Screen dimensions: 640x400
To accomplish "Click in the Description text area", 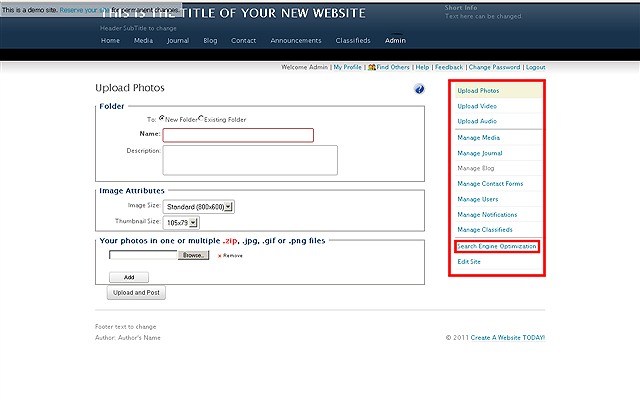I will 250,160.
